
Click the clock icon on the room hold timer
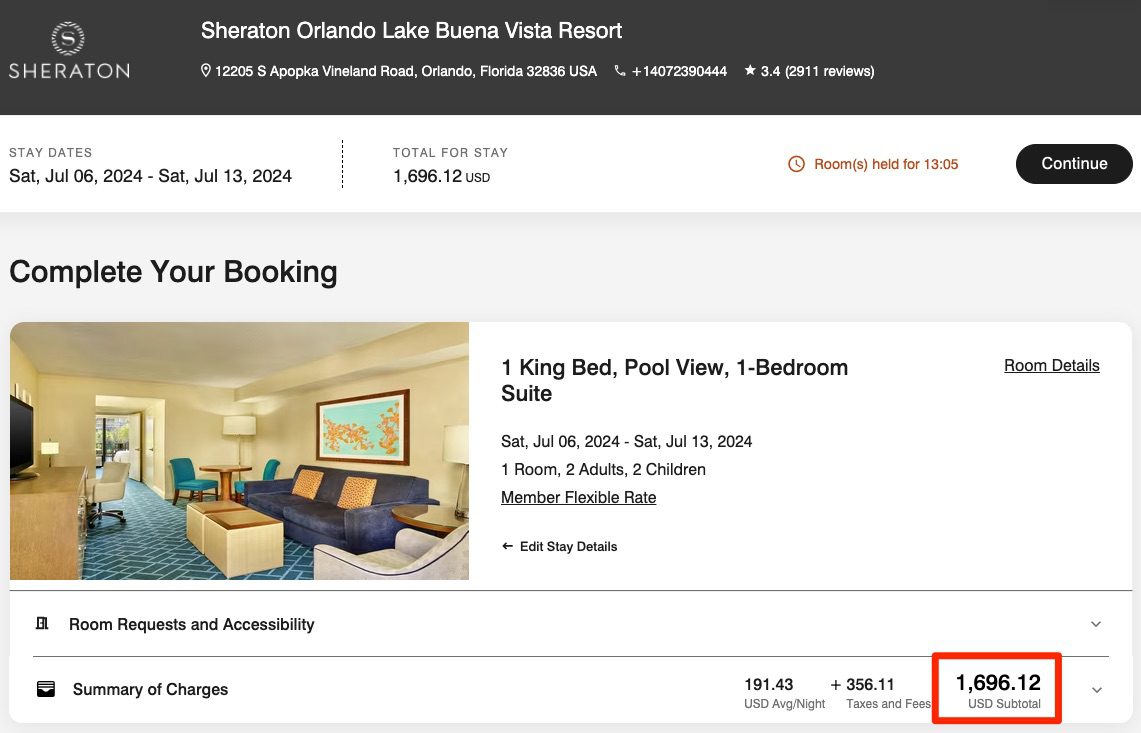[797, 164]
